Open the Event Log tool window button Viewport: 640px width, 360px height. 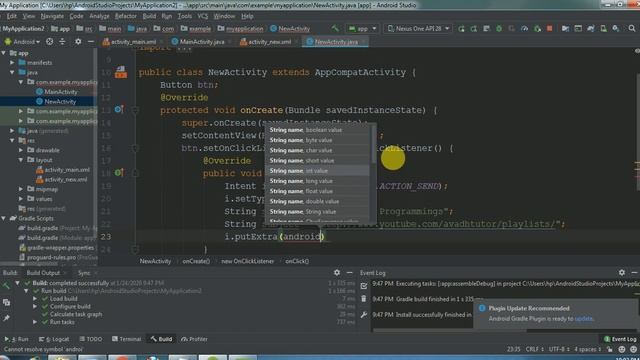point(620,339)
